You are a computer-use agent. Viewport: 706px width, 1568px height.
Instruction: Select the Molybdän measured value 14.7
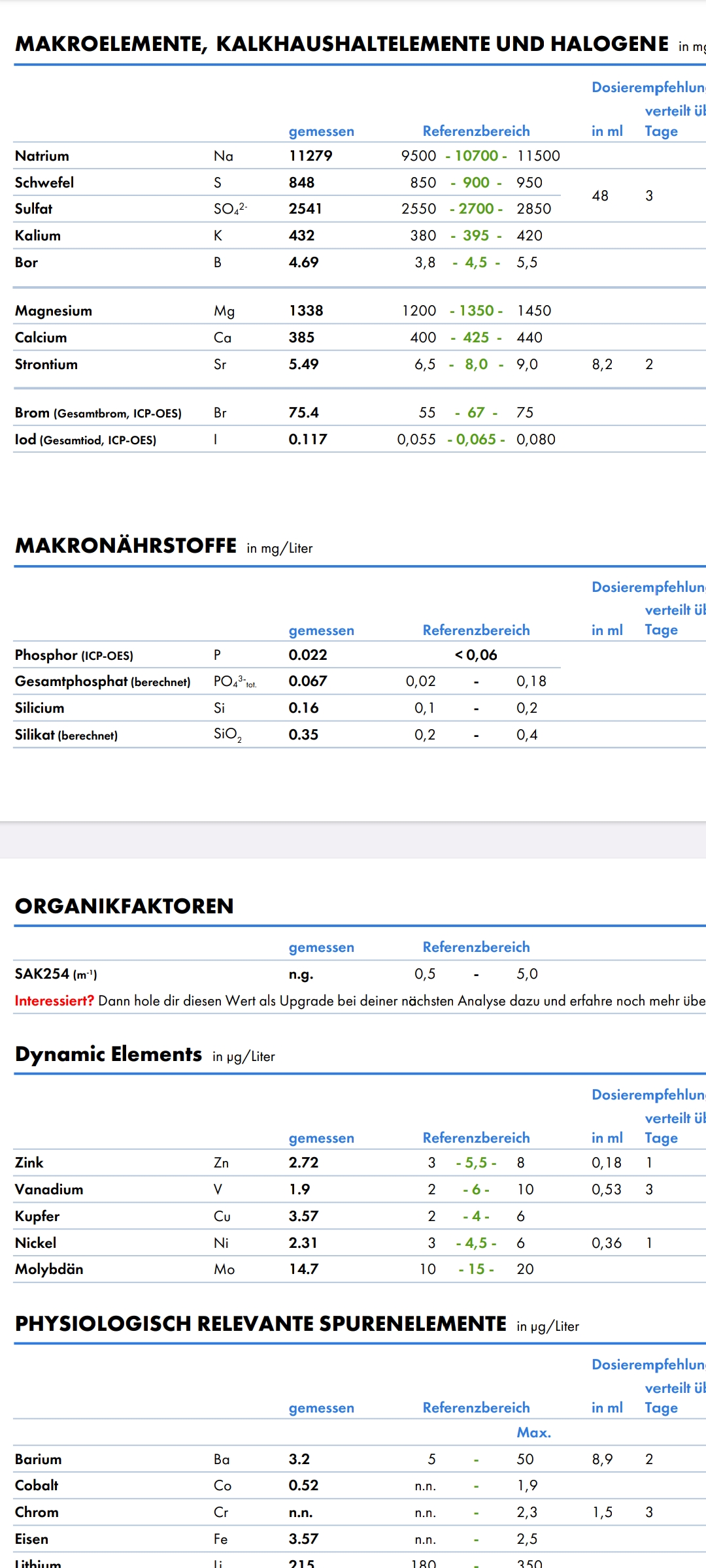pos(303,1269)
